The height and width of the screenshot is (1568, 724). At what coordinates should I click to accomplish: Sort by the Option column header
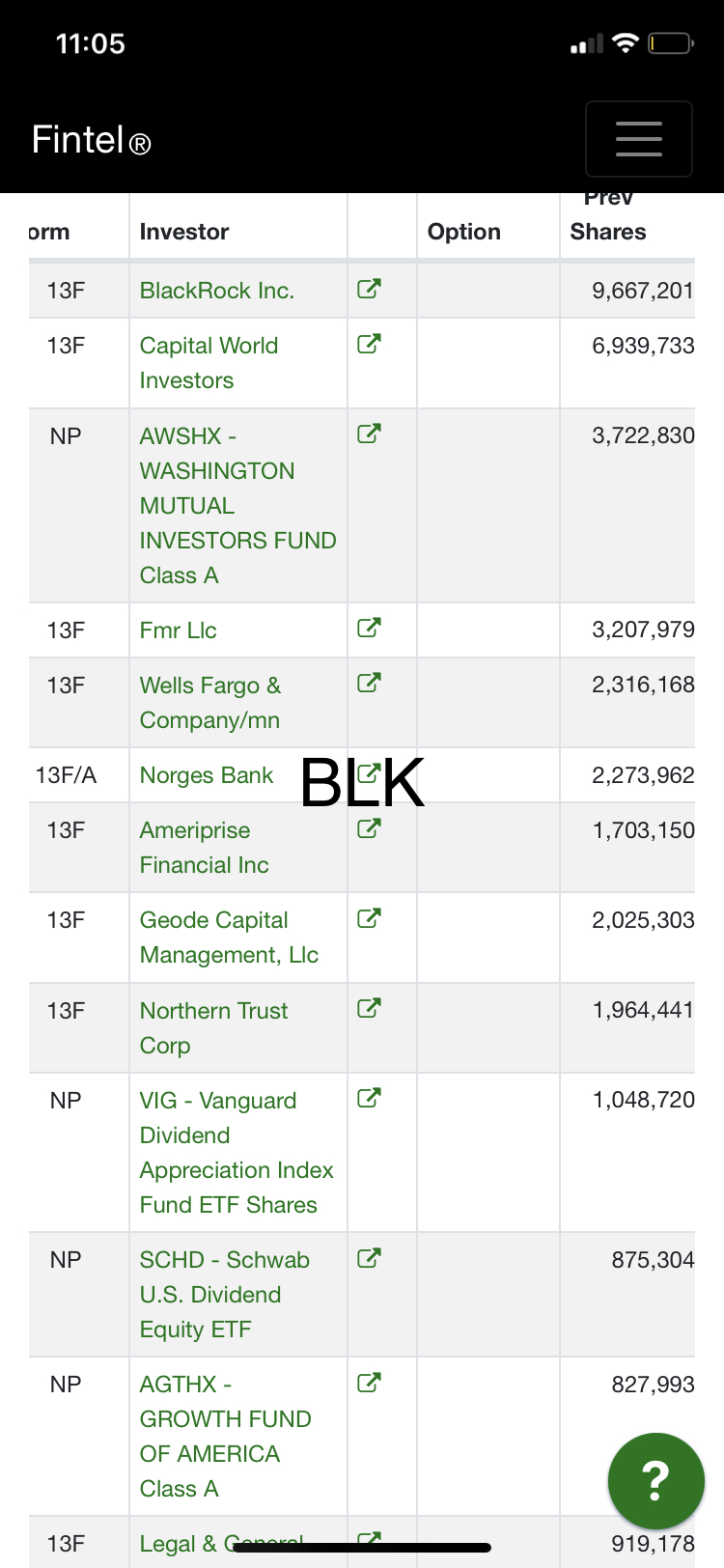click(x=464, y=232)
